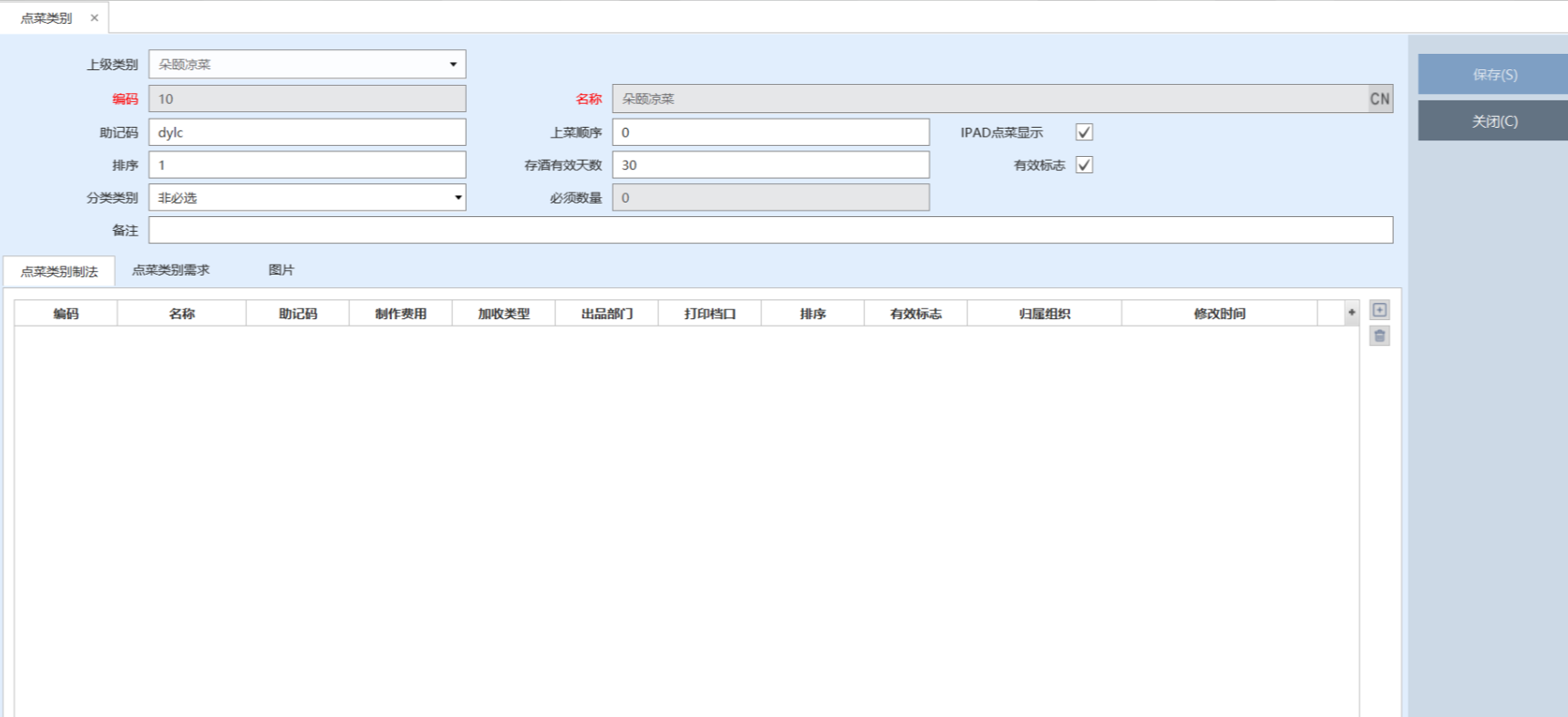Click the 关闭(C) button
Screen dimensions: 1568x717
click(1493, 121)
